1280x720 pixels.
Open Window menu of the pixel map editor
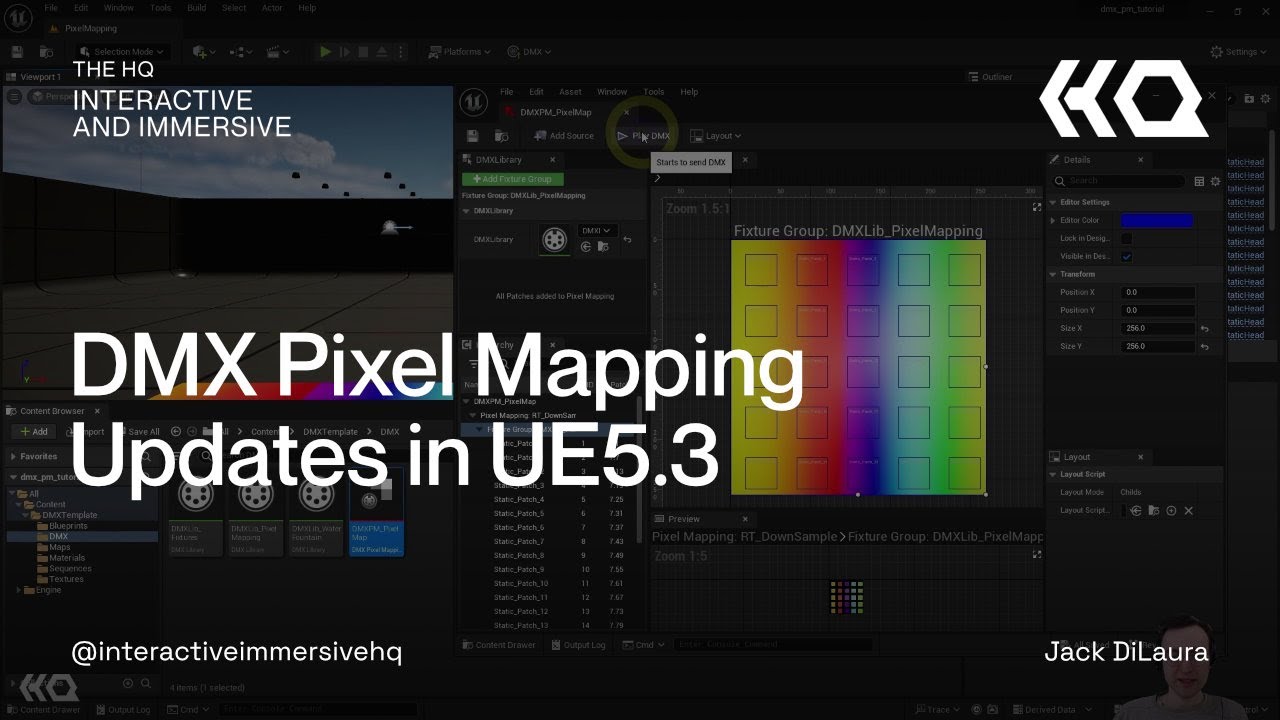tap(612, 92)
